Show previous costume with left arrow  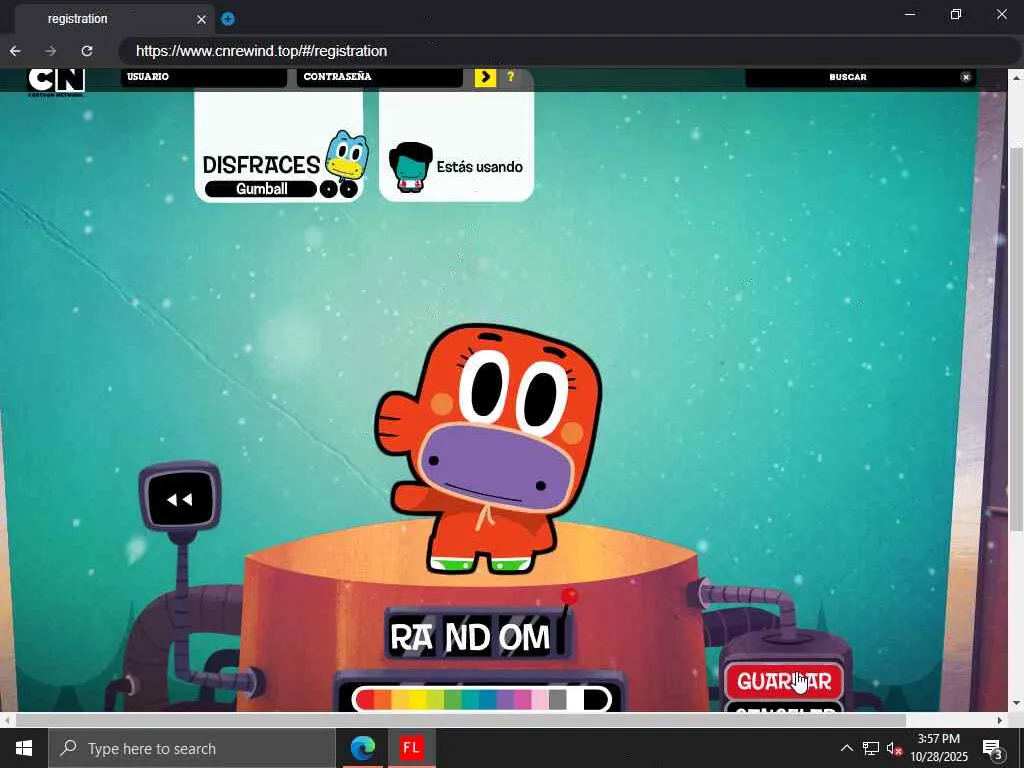coord(328,189)
